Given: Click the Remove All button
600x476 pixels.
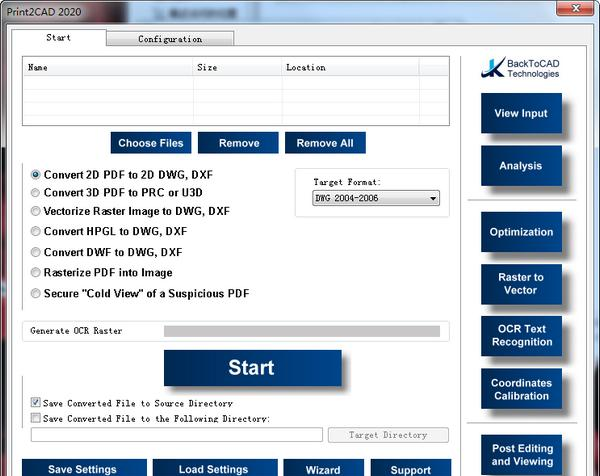Looking at the screenshot, I should pyautogui.click(x=325, y=143).
